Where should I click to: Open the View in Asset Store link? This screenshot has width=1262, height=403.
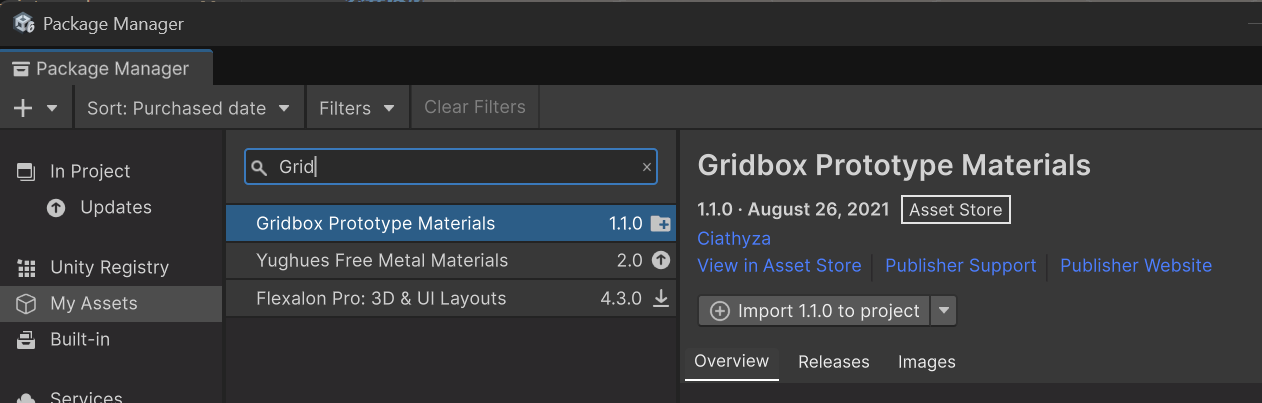(x=779, y=266)
